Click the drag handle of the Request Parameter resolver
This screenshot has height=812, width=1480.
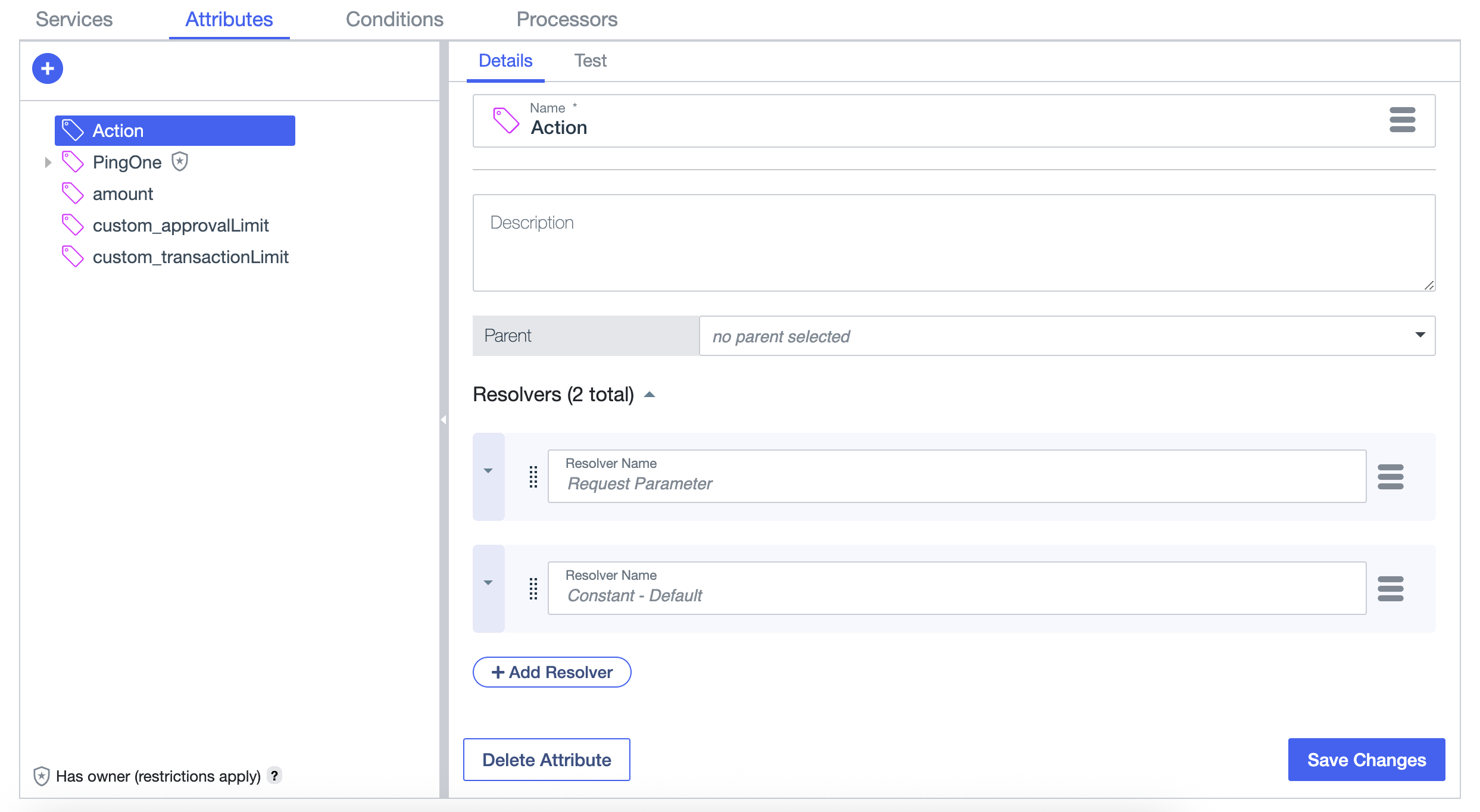[x=533, y=476]
